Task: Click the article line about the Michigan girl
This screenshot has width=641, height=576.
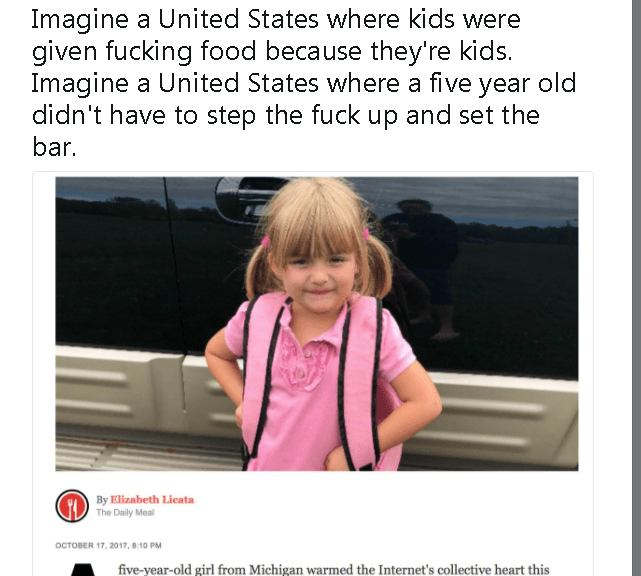Action: [334, 569]
